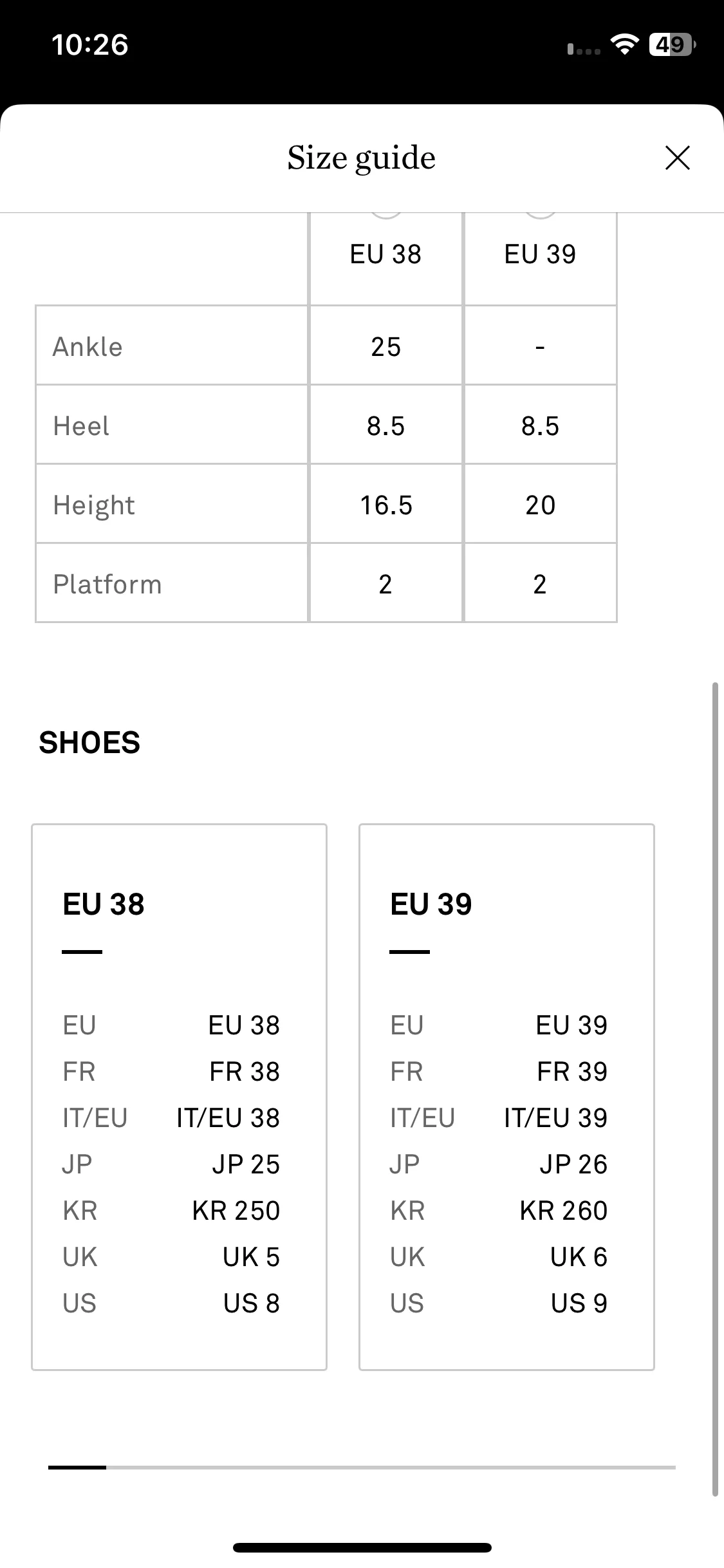Tap the UK 6 size value

tap(579, 1257)
